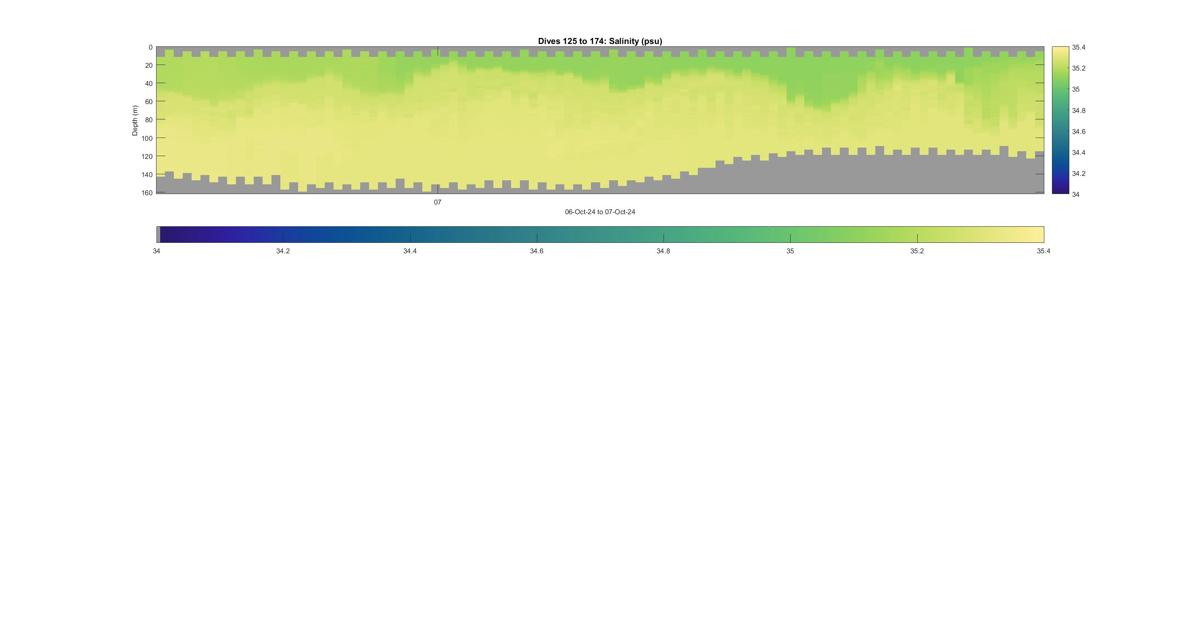Viewport: 1200px width, 622px height.
Task: Click the "07" x-axis date tick label
Action: click(x=437, y=202)
